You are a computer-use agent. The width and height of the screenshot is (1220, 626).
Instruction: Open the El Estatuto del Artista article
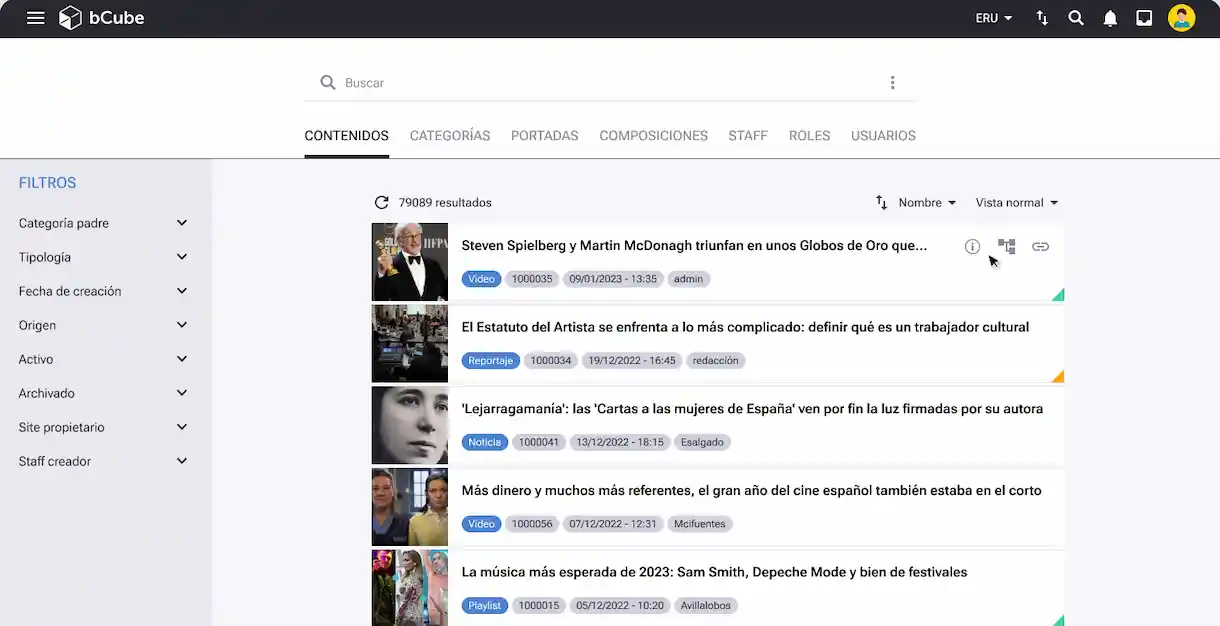coord(744,326)
